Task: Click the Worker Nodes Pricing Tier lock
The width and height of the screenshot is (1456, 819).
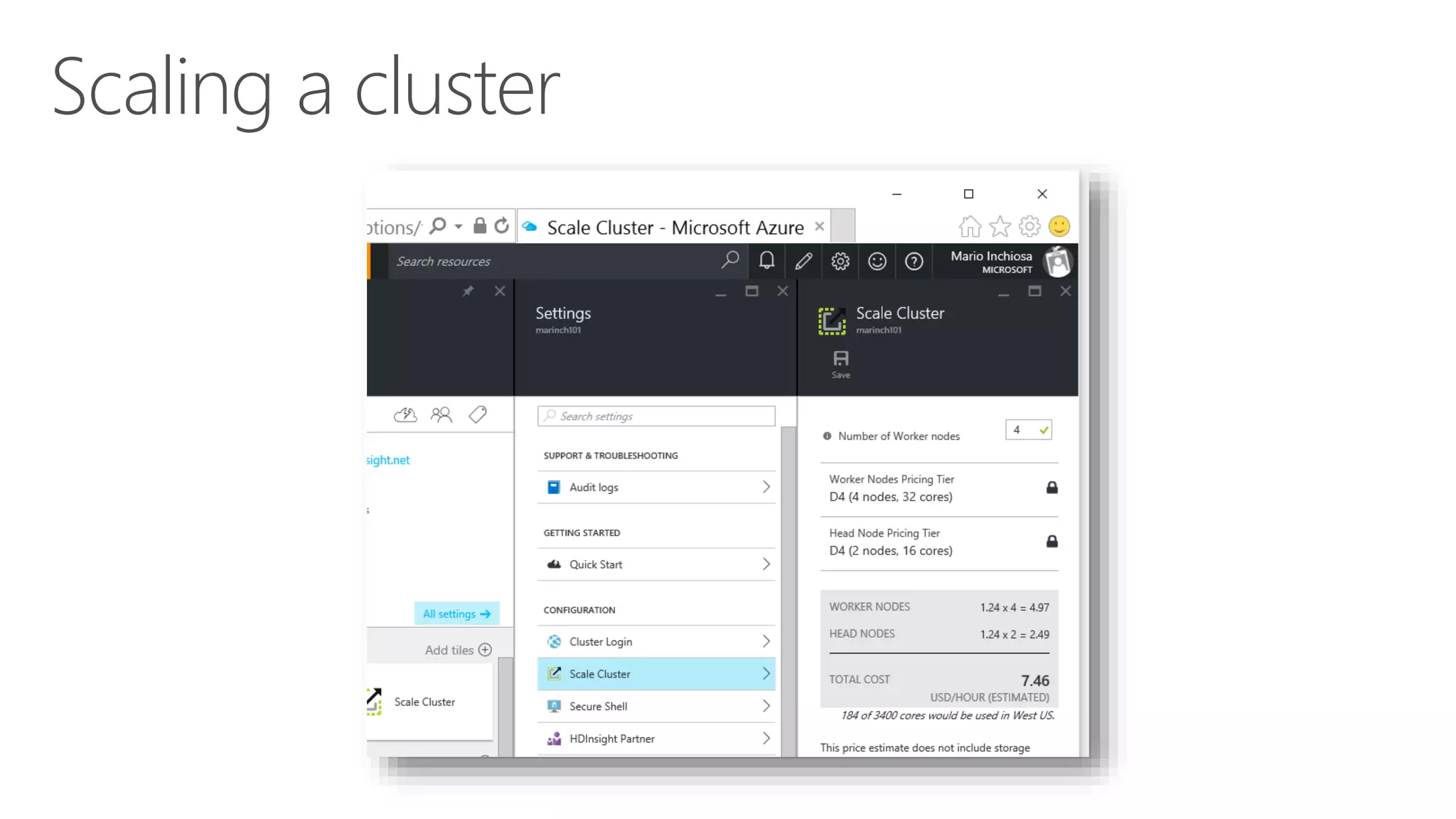Action: coord(1051,488)
